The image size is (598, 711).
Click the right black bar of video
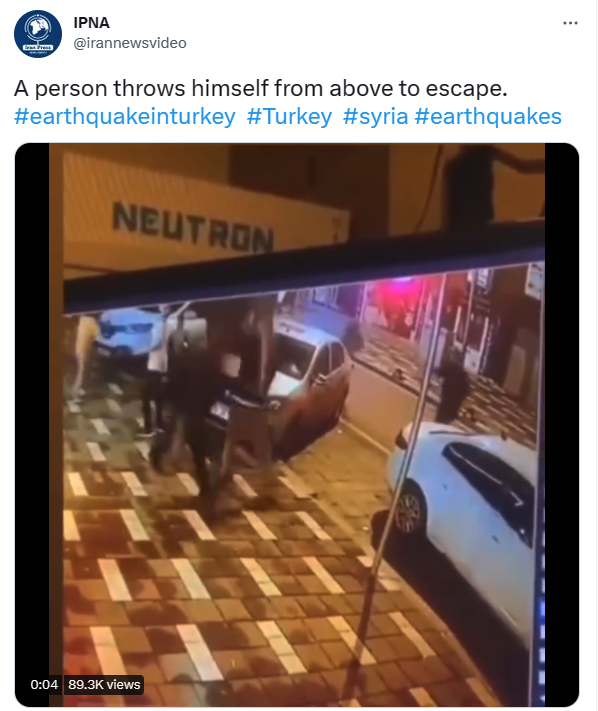562,424
